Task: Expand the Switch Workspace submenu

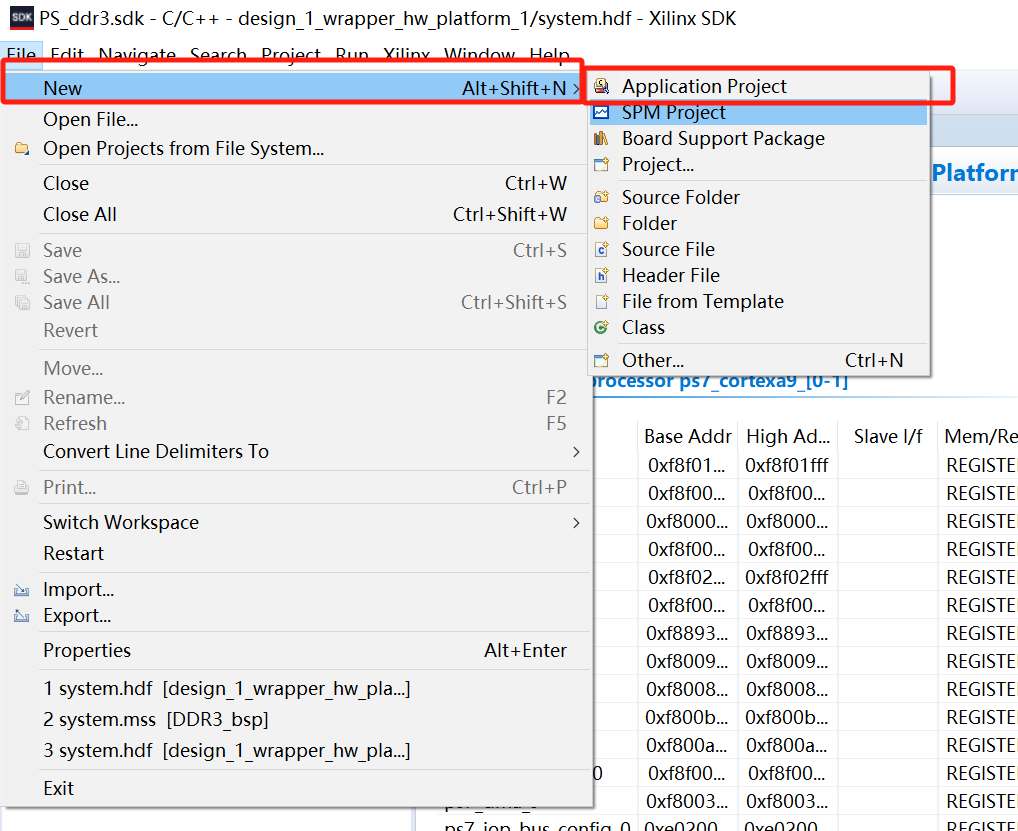Action: pyautogui.click(x=577, y=523)
